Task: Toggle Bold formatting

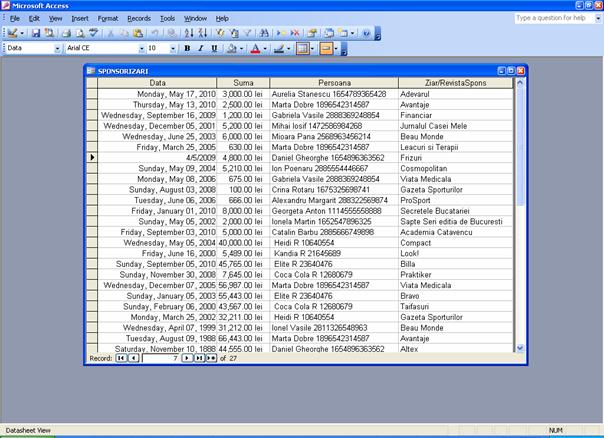Action: coord(187,48)
